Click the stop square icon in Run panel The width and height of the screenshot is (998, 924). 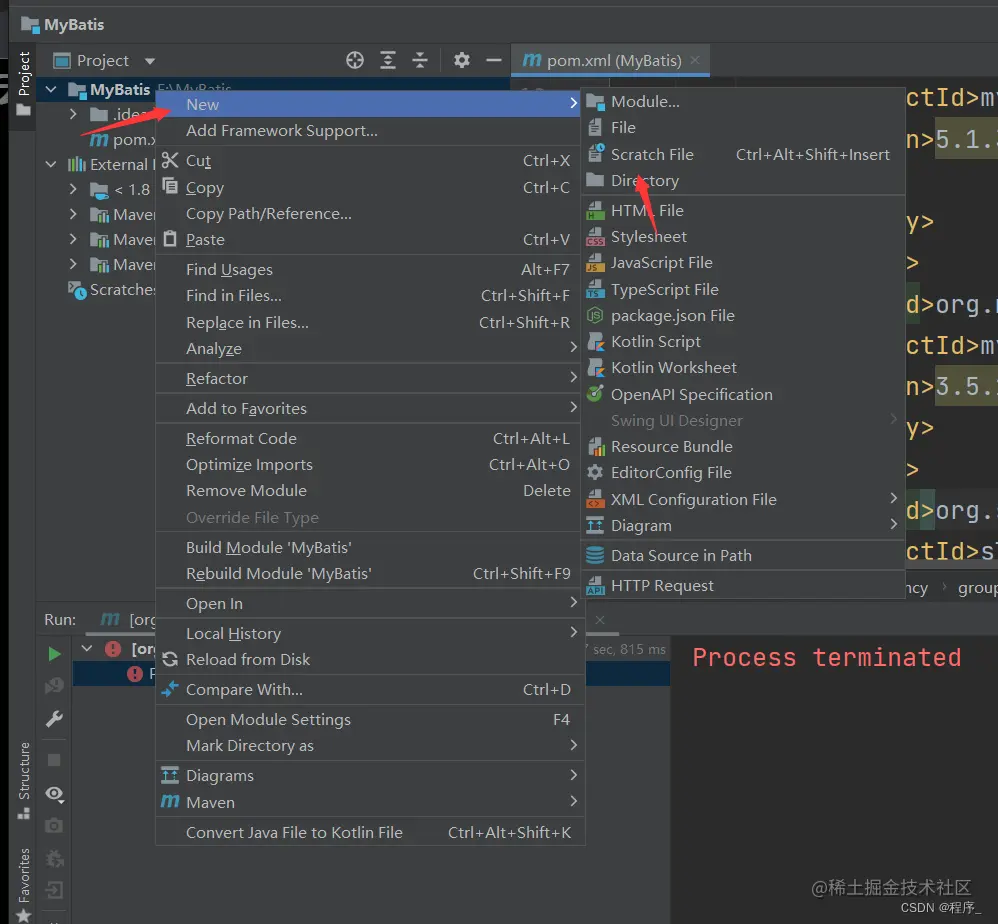[x=54, y=760]
